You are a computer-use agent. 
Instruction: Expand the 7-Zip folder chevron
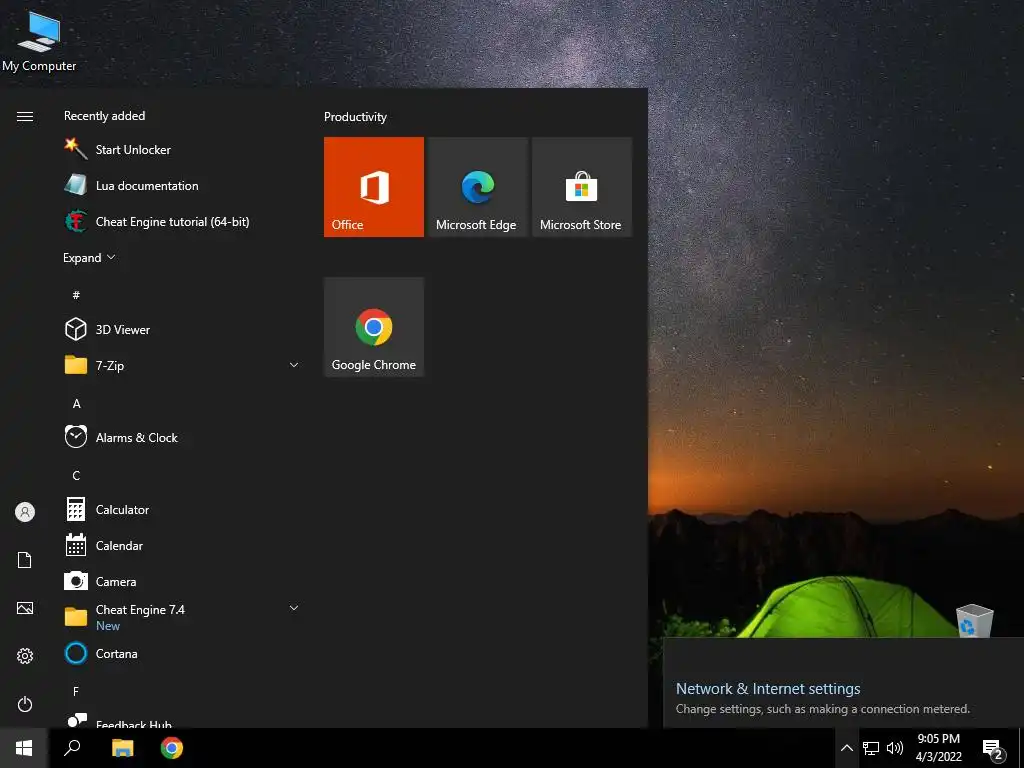(x=294, y=365)
